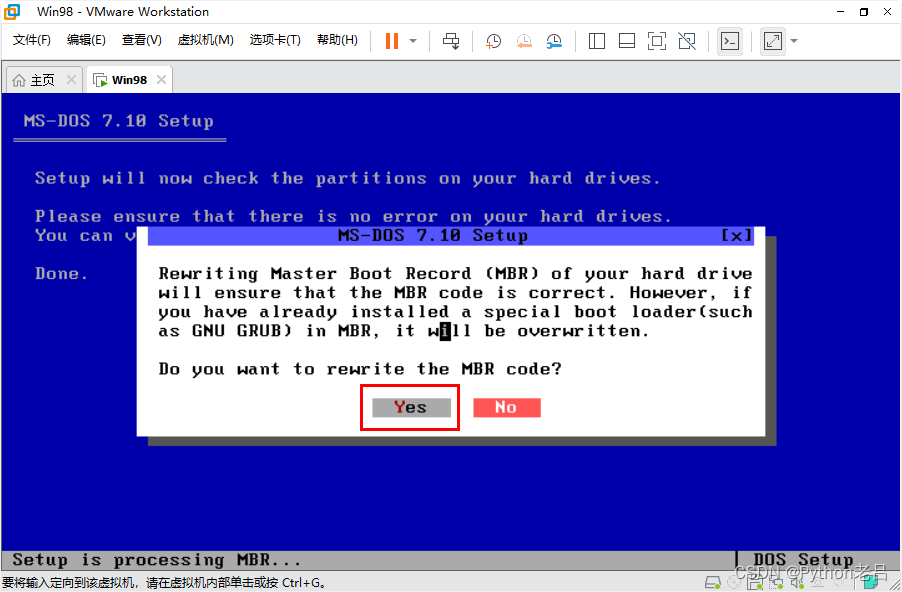
Task: Click the "Done." text
Action: pos(62,273)
